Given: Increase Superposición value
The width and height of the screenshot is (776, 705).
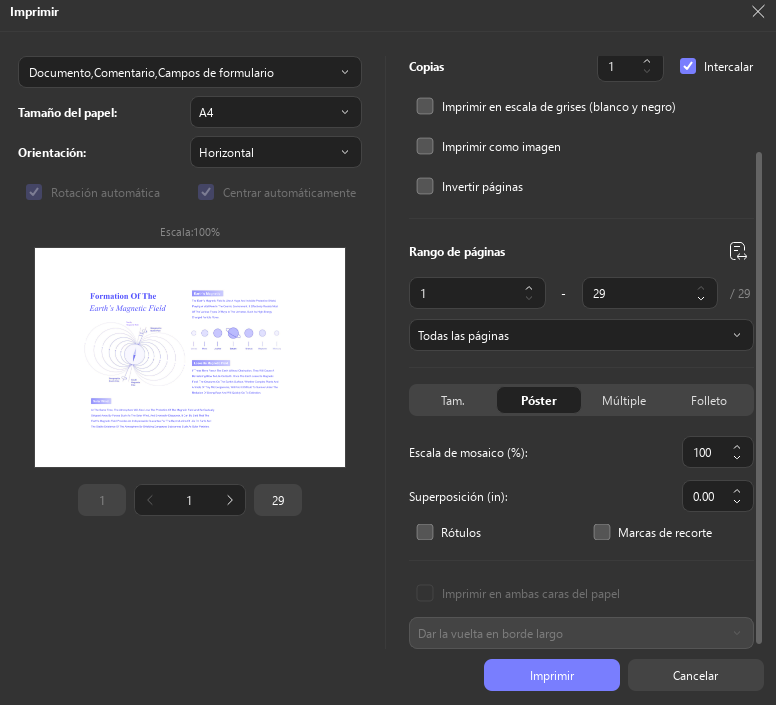Looking at the screenshot, I should (736, 491).
